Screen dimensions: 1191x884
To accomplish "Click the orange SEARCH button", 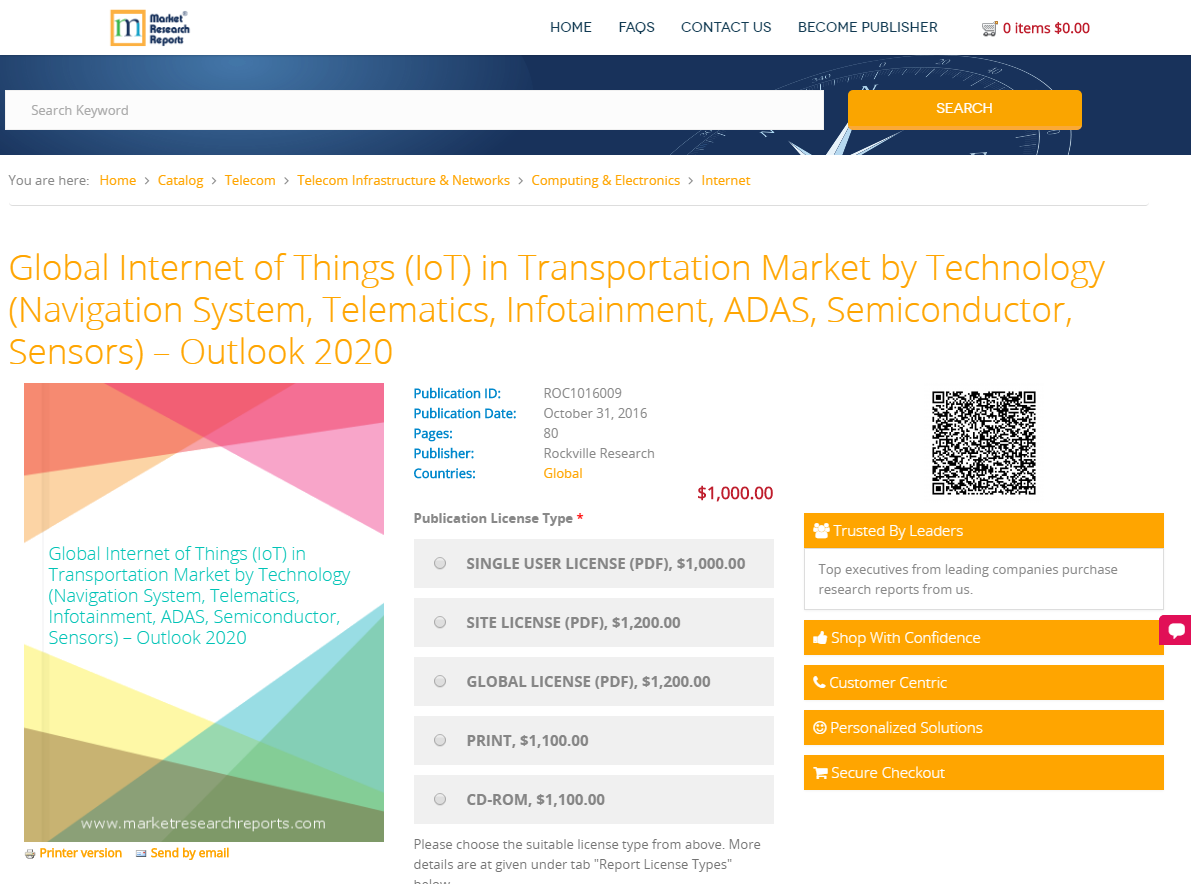I will (x=965, y=109).
